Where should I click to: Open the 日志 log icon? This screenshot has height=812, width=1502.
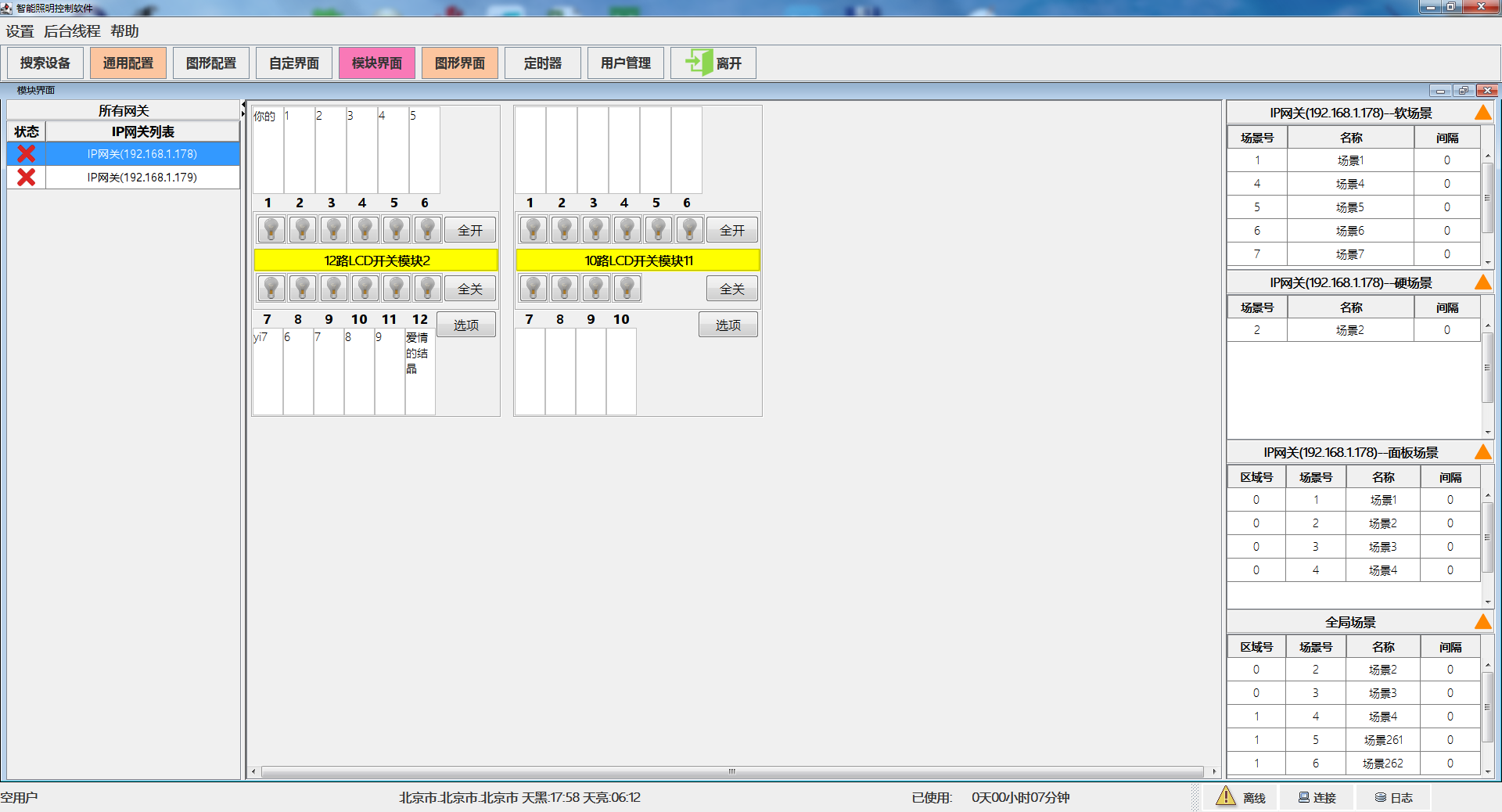click(x=1381, y=798)
